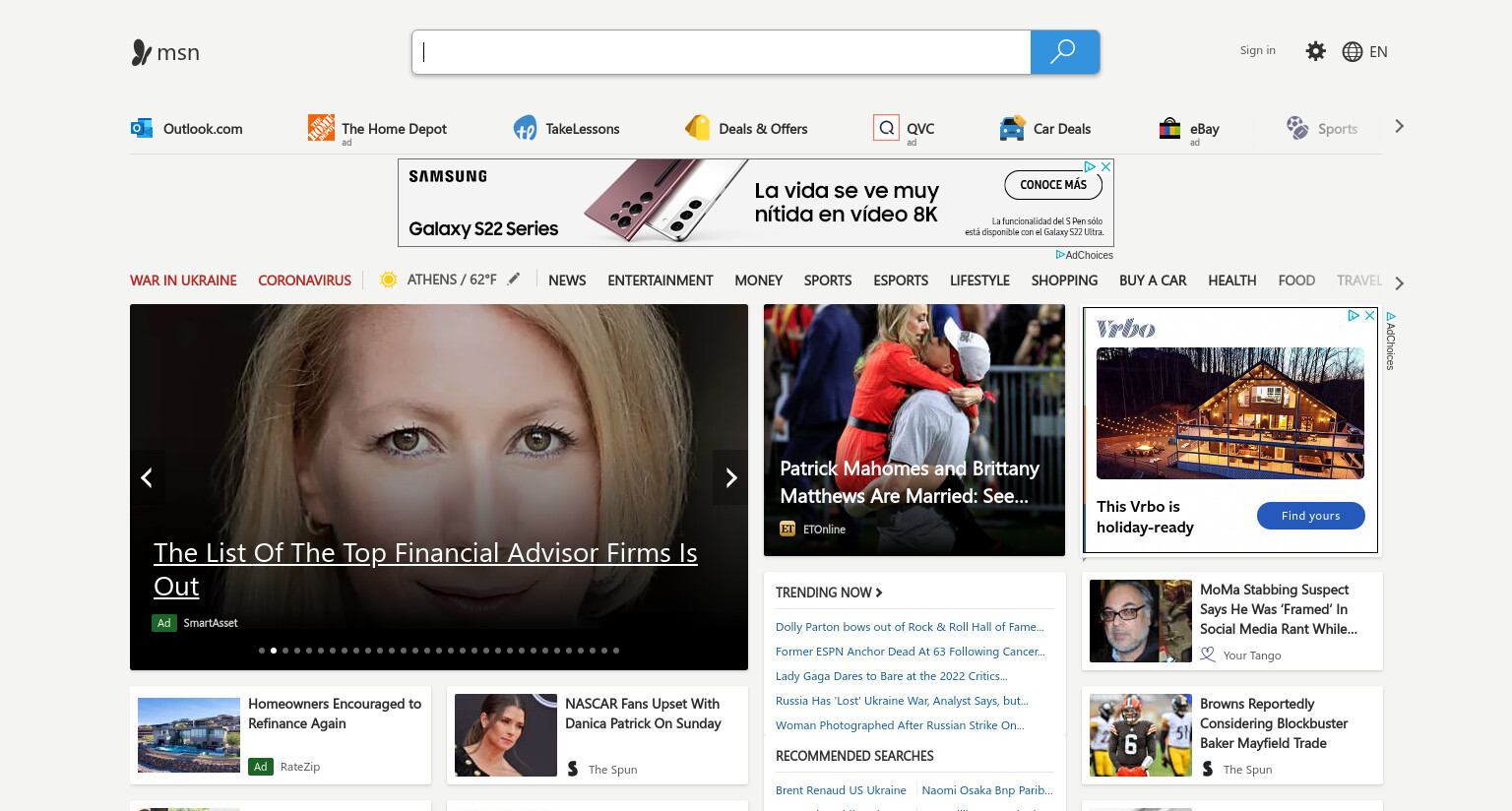
Task: Open ENTERTAINMENT category
Action: tap(661, 281)
